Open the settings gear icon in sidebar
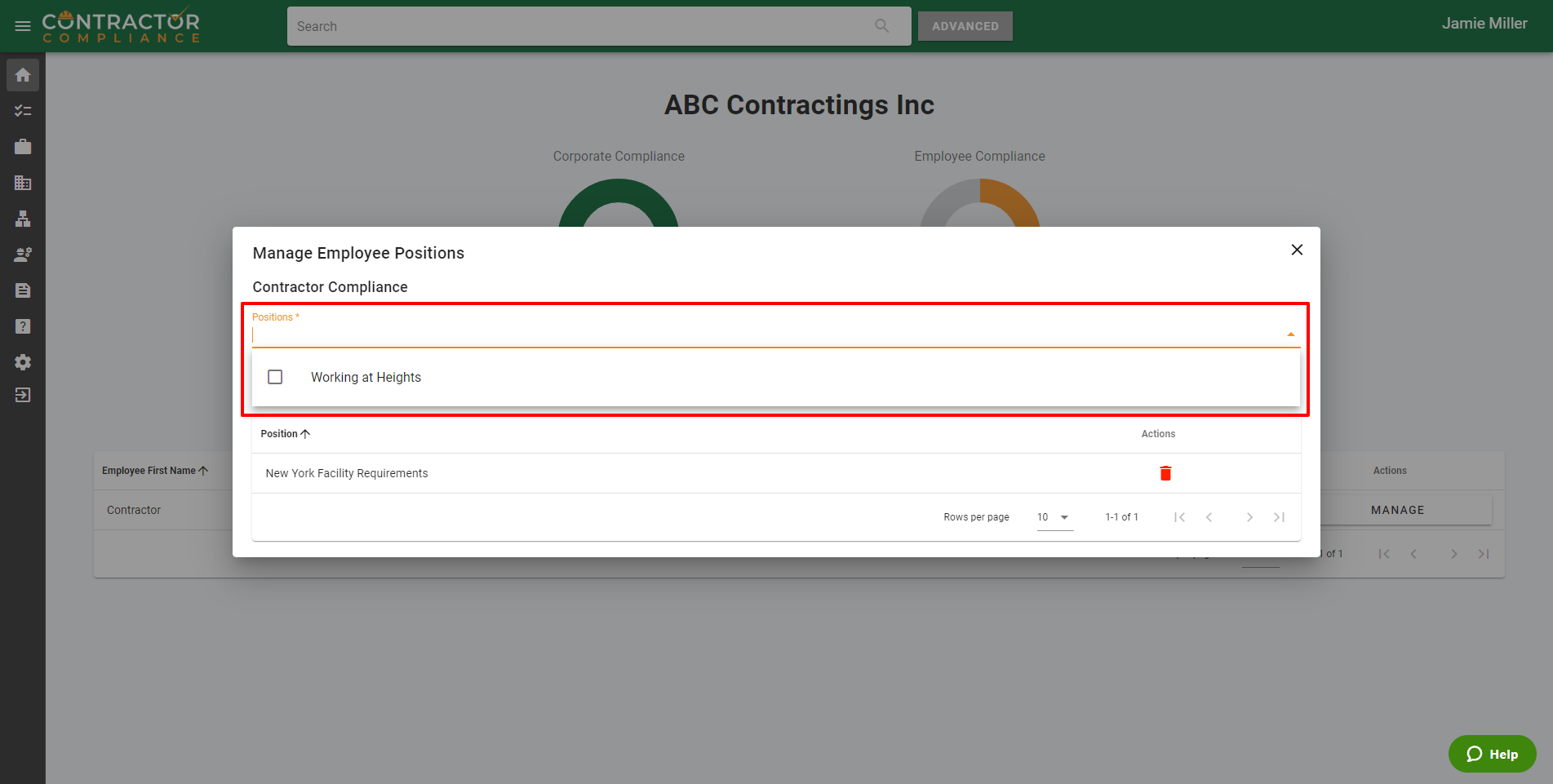The height and width of the screenshot is (784, 1553). point(23,362)
